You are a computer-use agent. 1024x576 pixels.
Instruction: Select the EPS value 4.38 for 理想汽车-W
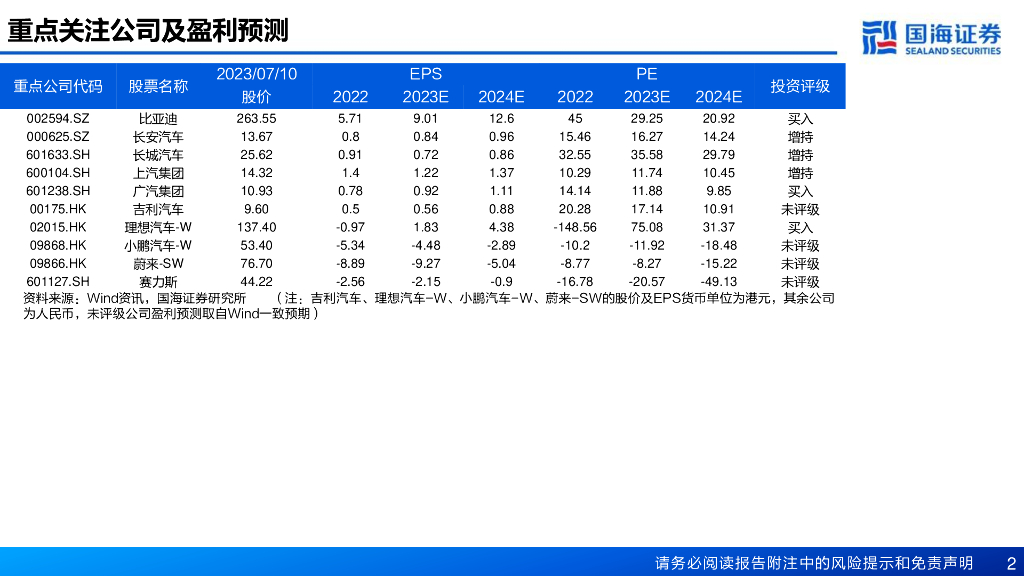point(502,228)
